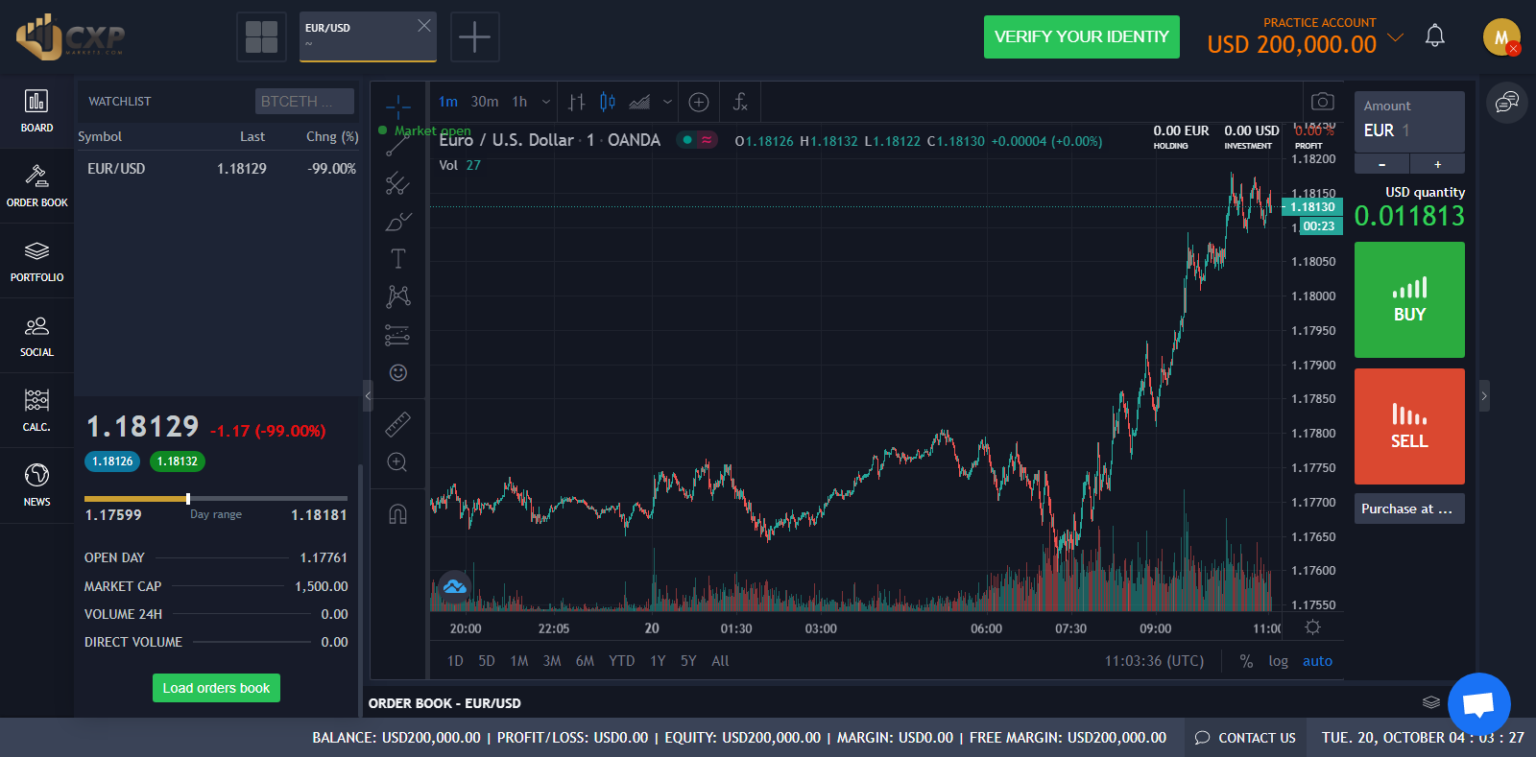Select the 1m timeframe
Image resolution: width=1536 pixels, height=757 pixels.
click(x=448, y=101)
